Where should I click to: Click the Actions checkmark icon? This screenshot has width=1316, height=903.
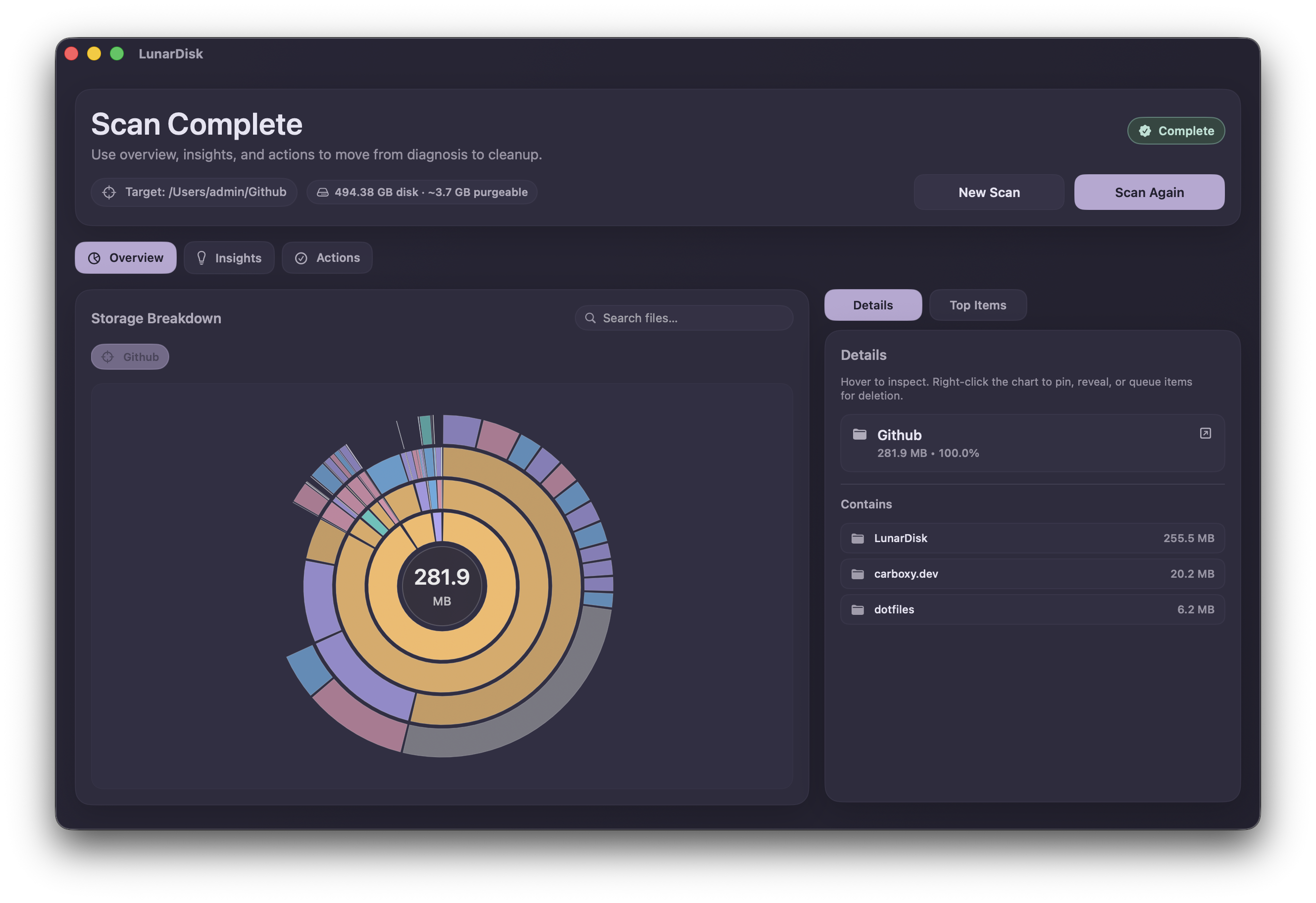click(301, 257)
